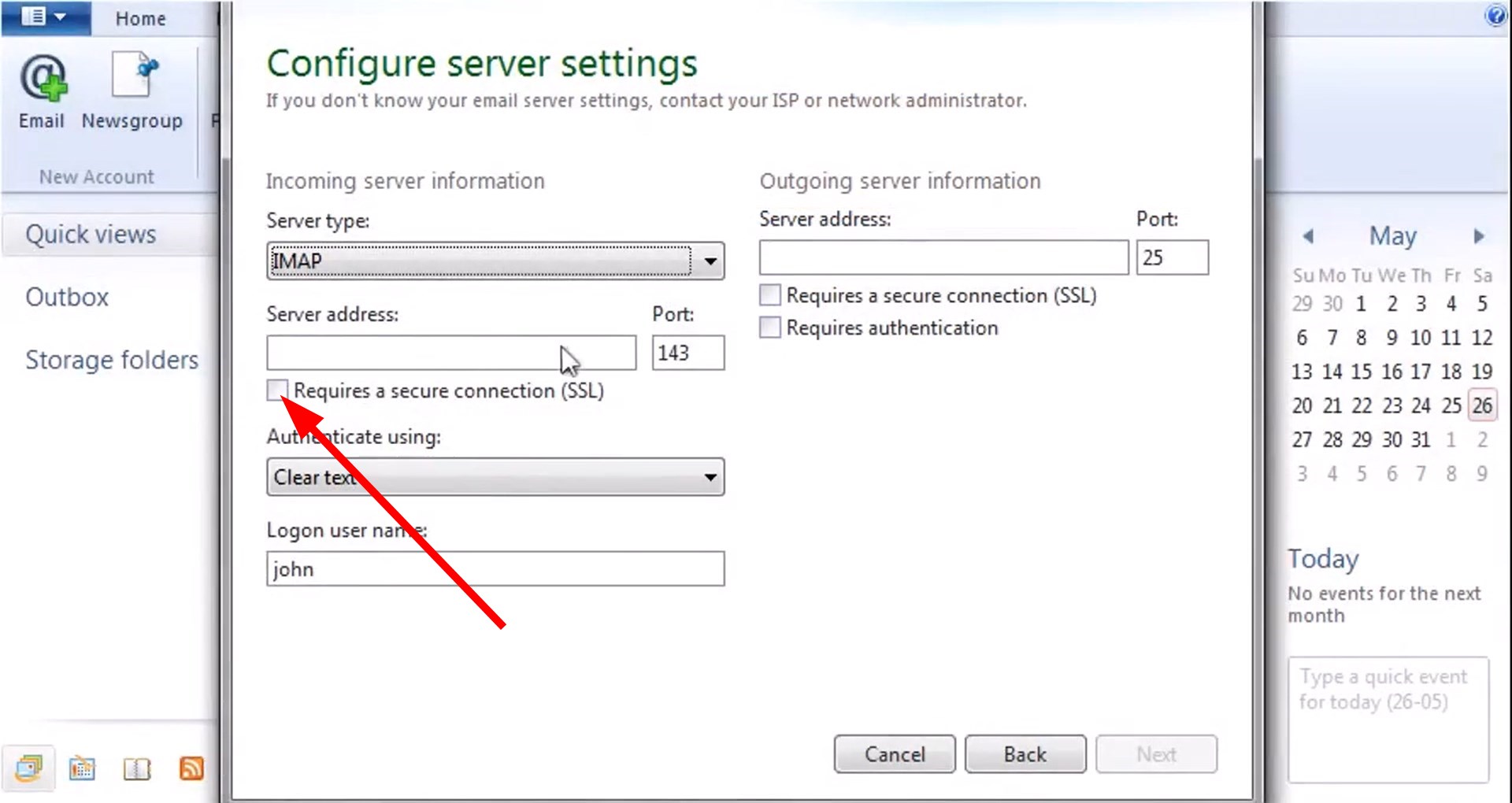Open the Calendar shortcut icon
Image resolution: width=1512 pixels, height=803 pixels.
tap(83, 768)
